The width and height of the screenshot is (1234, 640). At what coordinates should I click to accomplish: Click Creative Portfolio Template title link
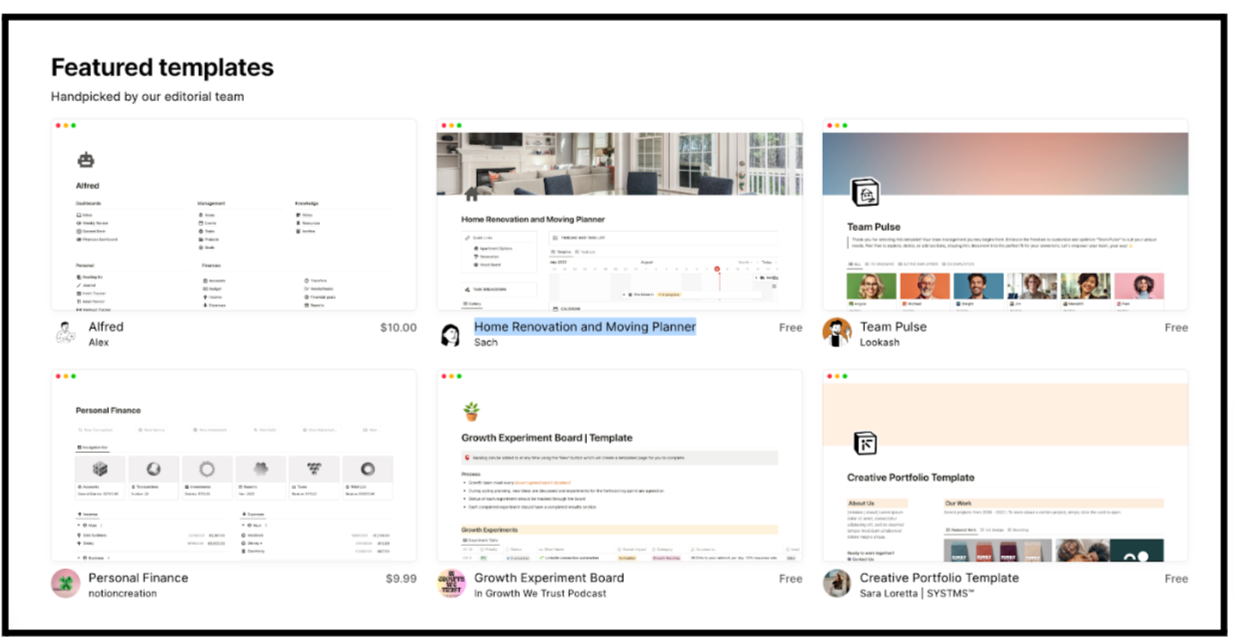939,578
